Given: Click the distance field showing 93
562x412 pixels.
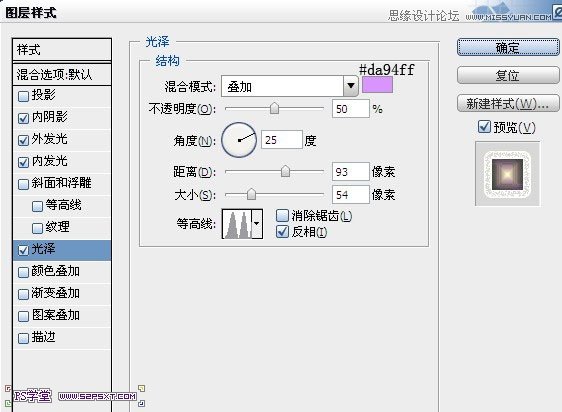Looking at the screenshot, I should point(351,171).
